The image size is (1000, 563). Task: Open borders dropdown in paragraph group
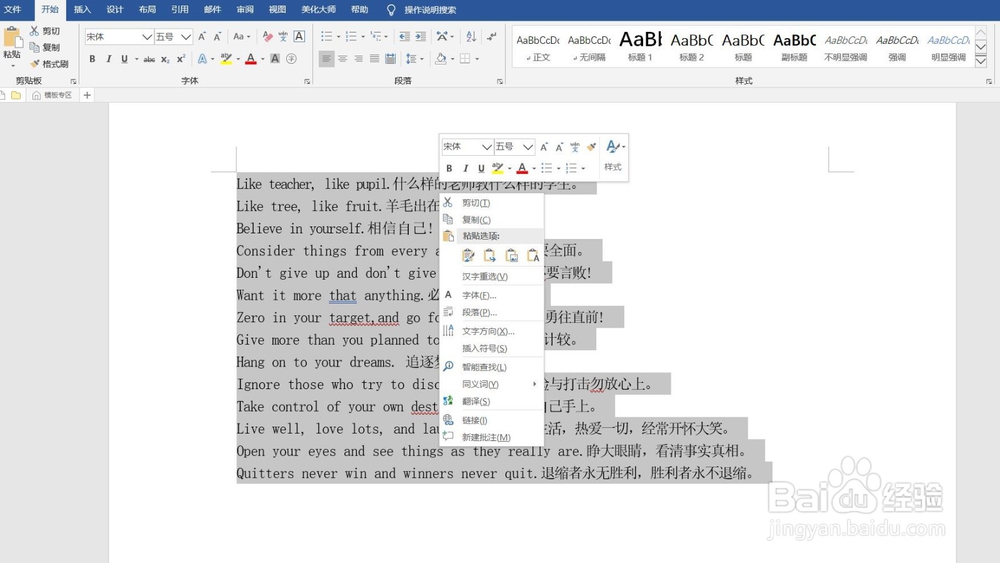tap(477, 59)
